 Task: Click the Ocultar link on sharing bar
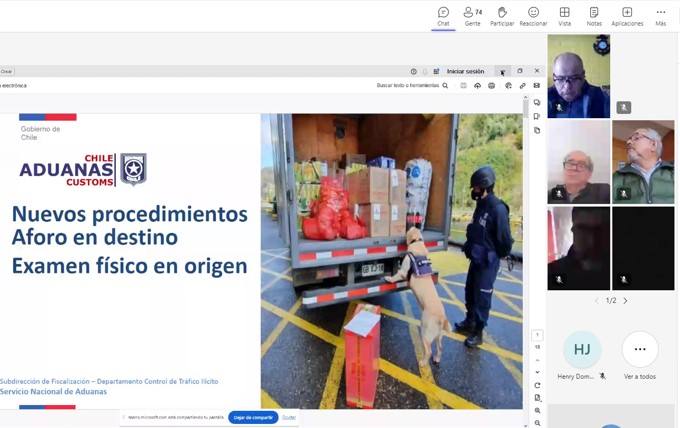tap(289, 418)
